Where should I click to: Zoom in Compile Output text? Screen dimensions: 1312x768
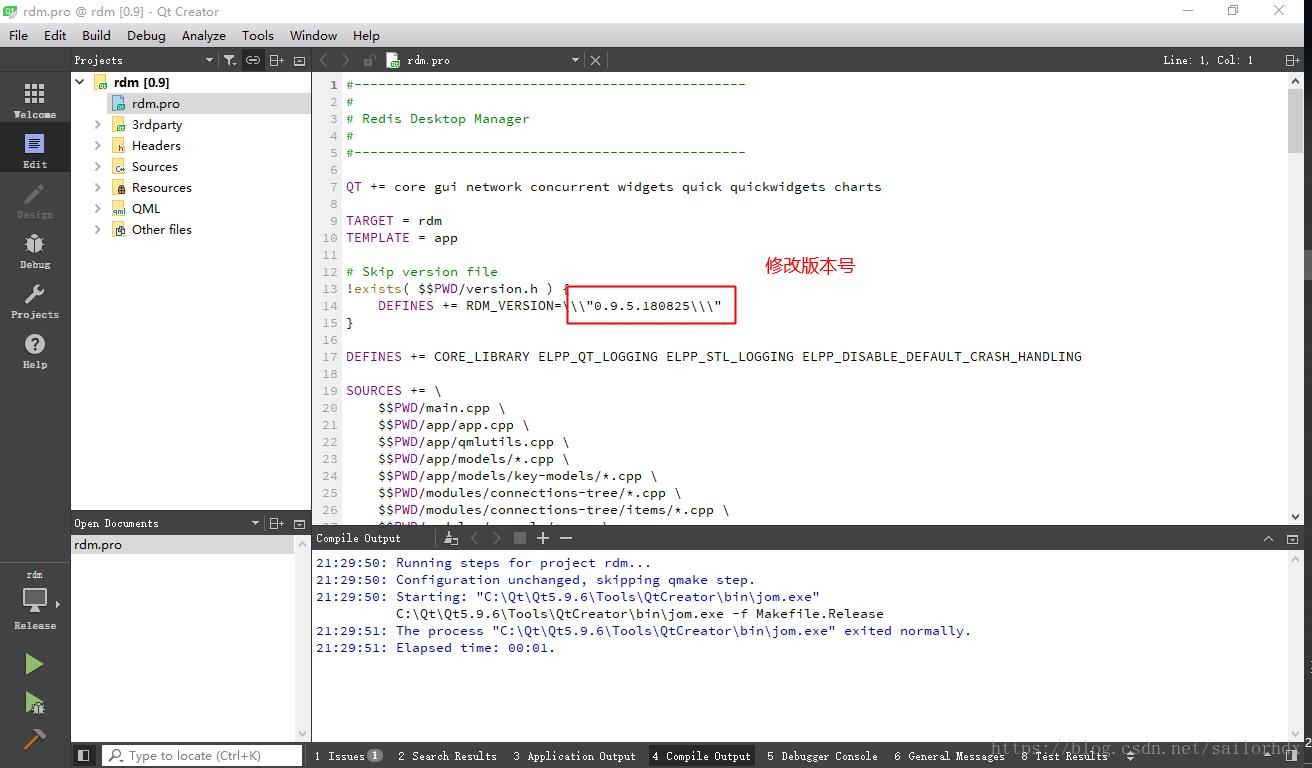543,538
